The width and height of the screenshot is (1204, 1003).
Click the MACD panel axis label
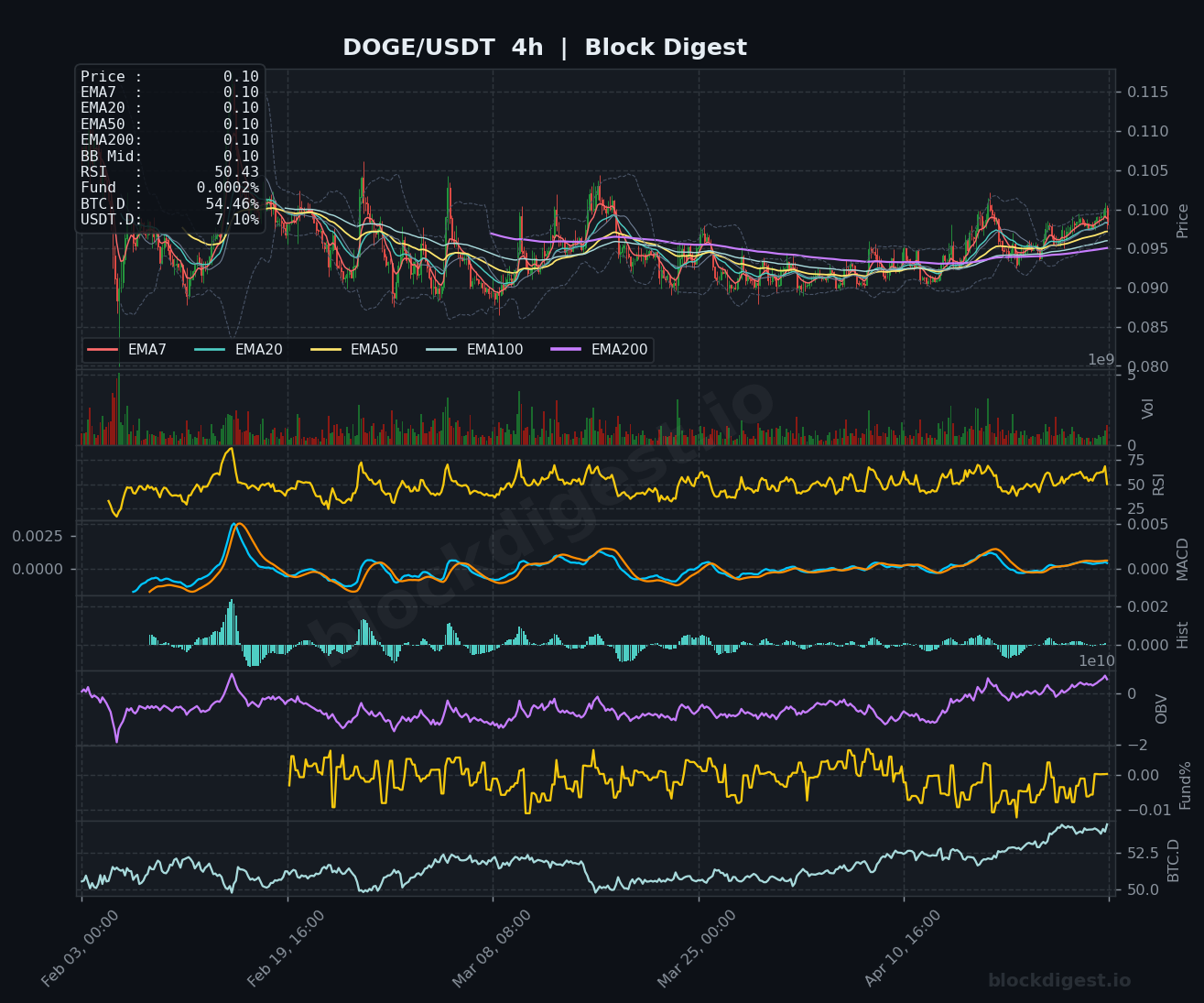pos(1182,559)
